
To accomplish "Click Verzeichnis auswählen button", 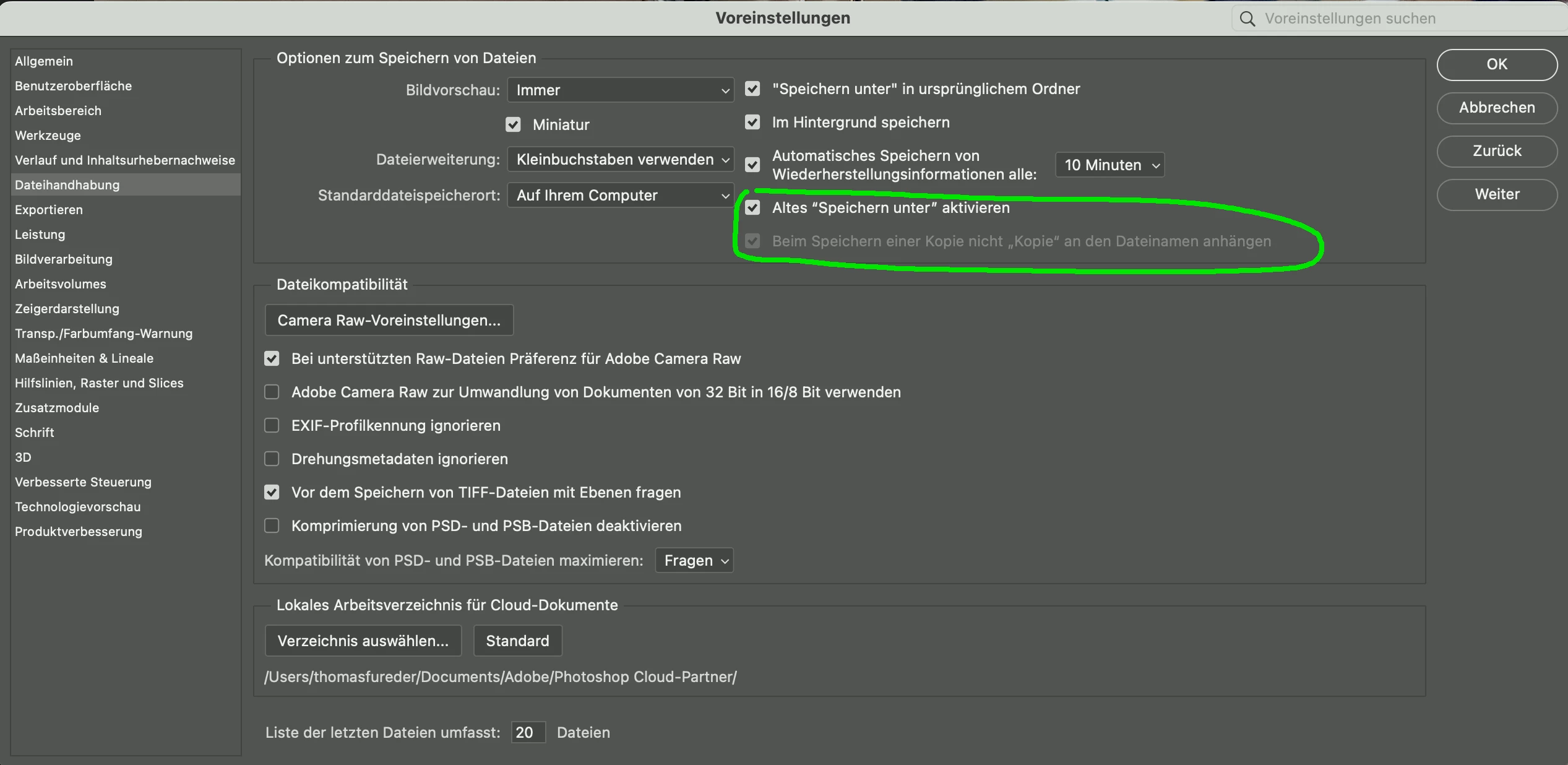I will [x=363, y=641].
